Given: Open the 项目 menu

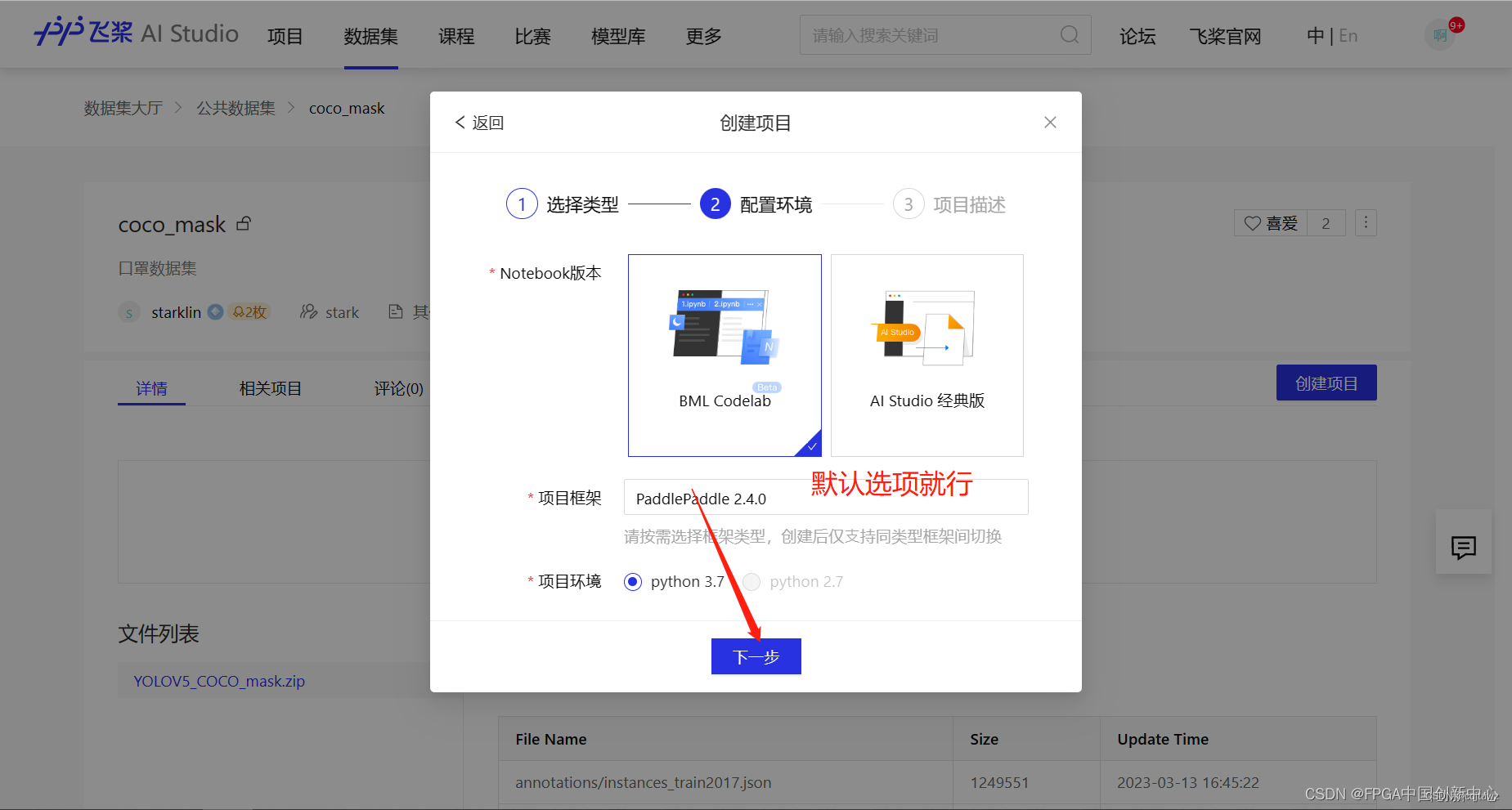Looking at the screenshot, I should pyautogui.click(x=285, y=36).
